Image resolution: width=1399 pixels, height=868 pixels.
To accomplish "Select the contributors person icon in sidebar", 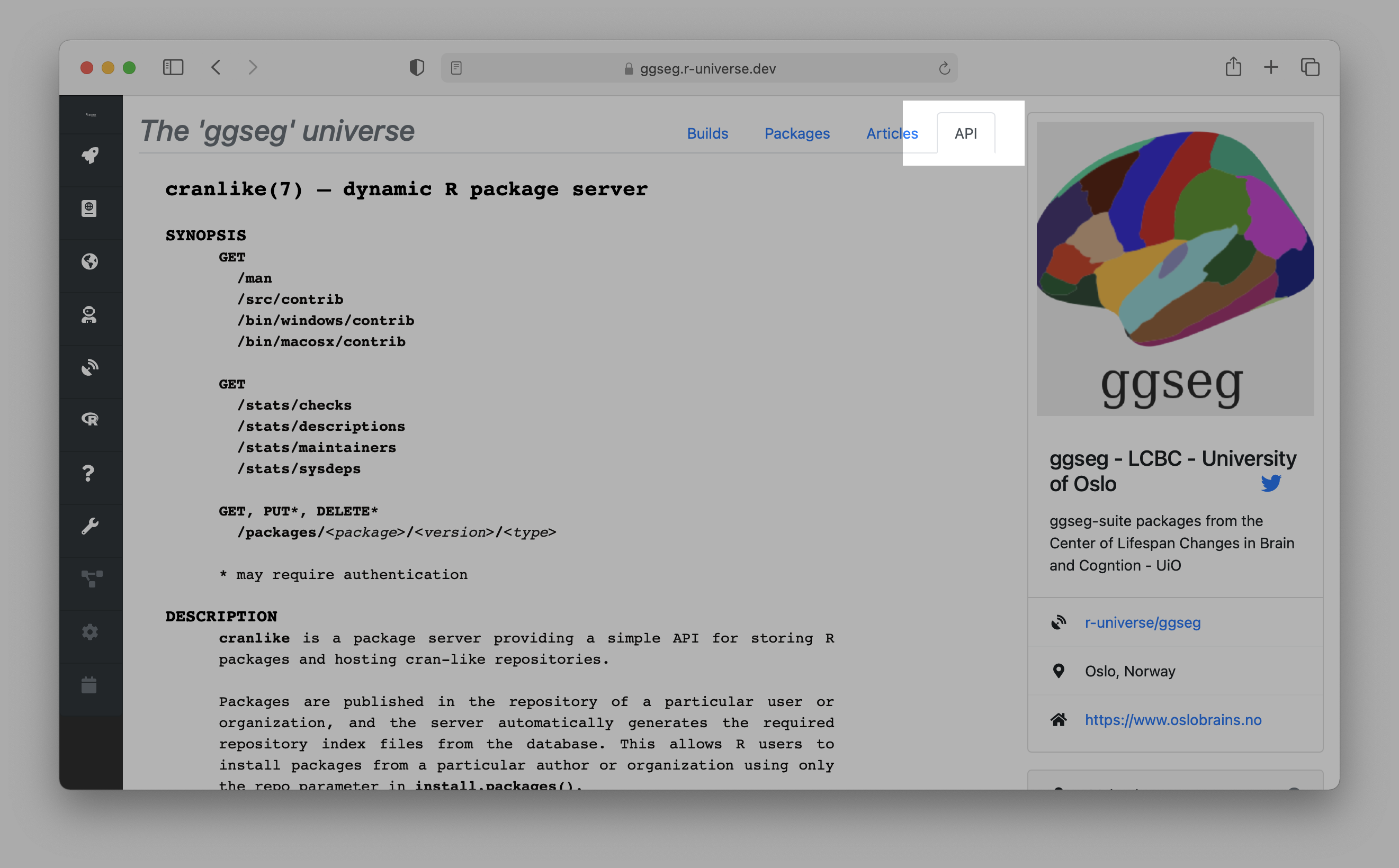I will point(89,313).
